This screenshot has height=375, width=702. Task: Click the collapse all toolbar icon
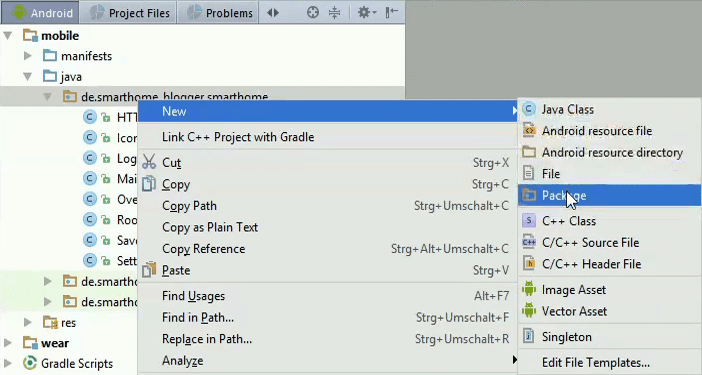334,13
